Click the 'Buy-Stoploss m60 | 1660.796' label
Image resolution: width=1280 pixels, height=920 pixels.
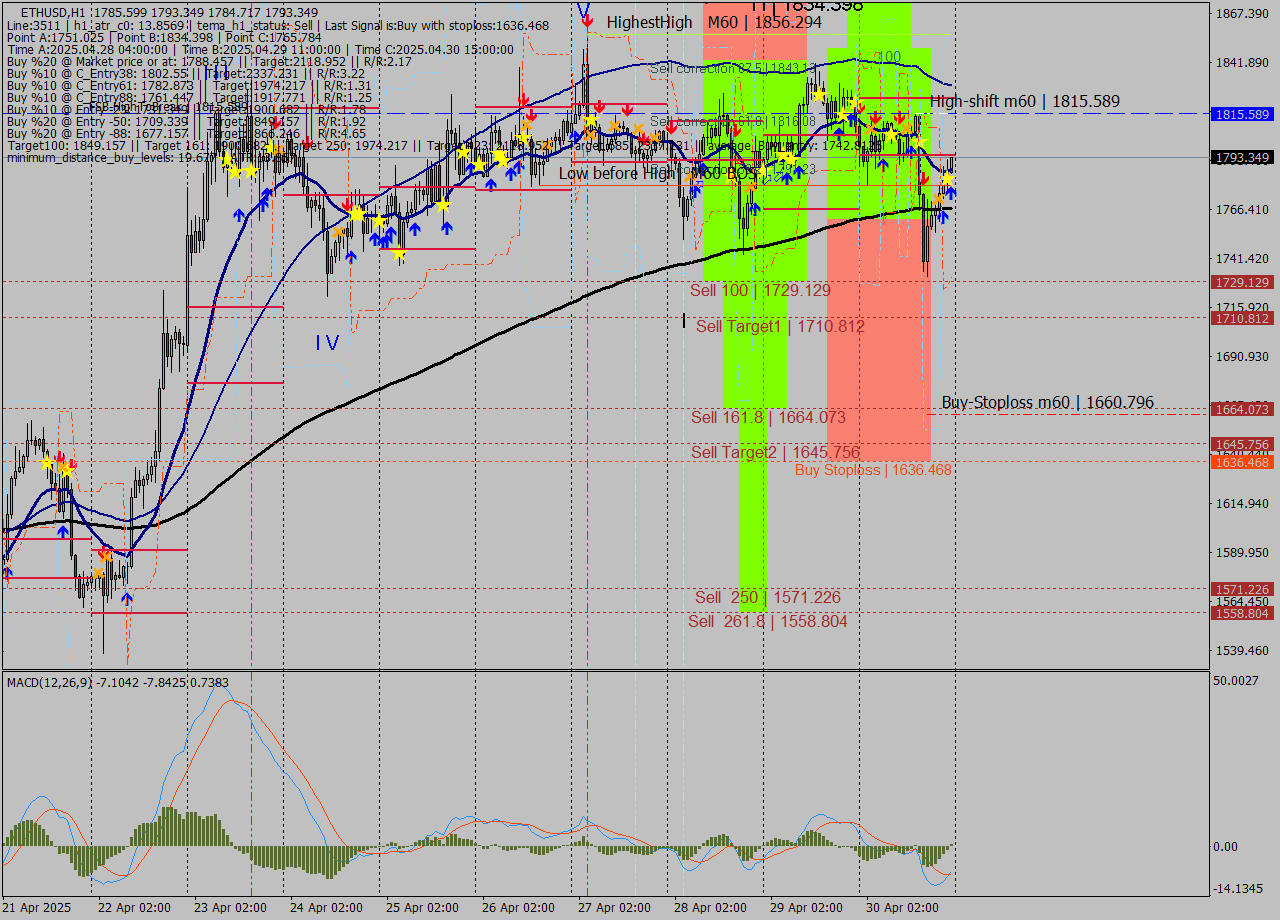point(1047,403)
